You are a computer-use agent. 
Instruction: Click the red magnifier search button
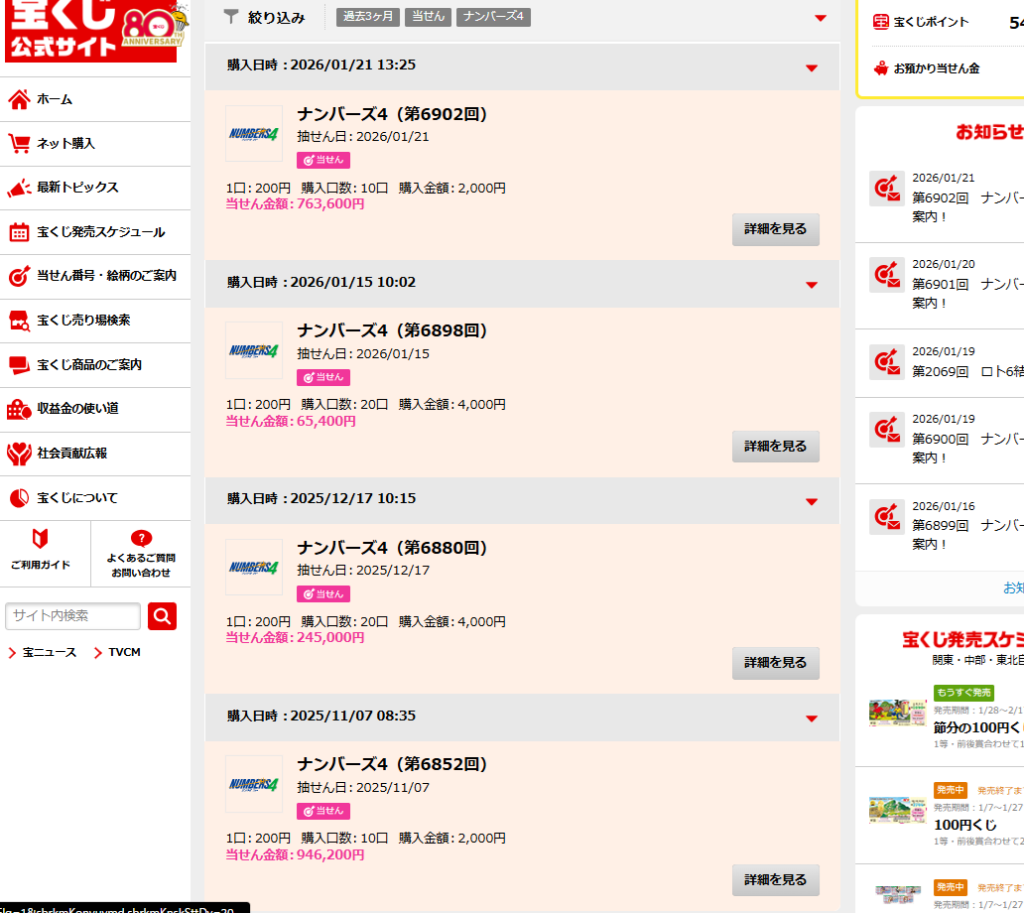[162, 616]
